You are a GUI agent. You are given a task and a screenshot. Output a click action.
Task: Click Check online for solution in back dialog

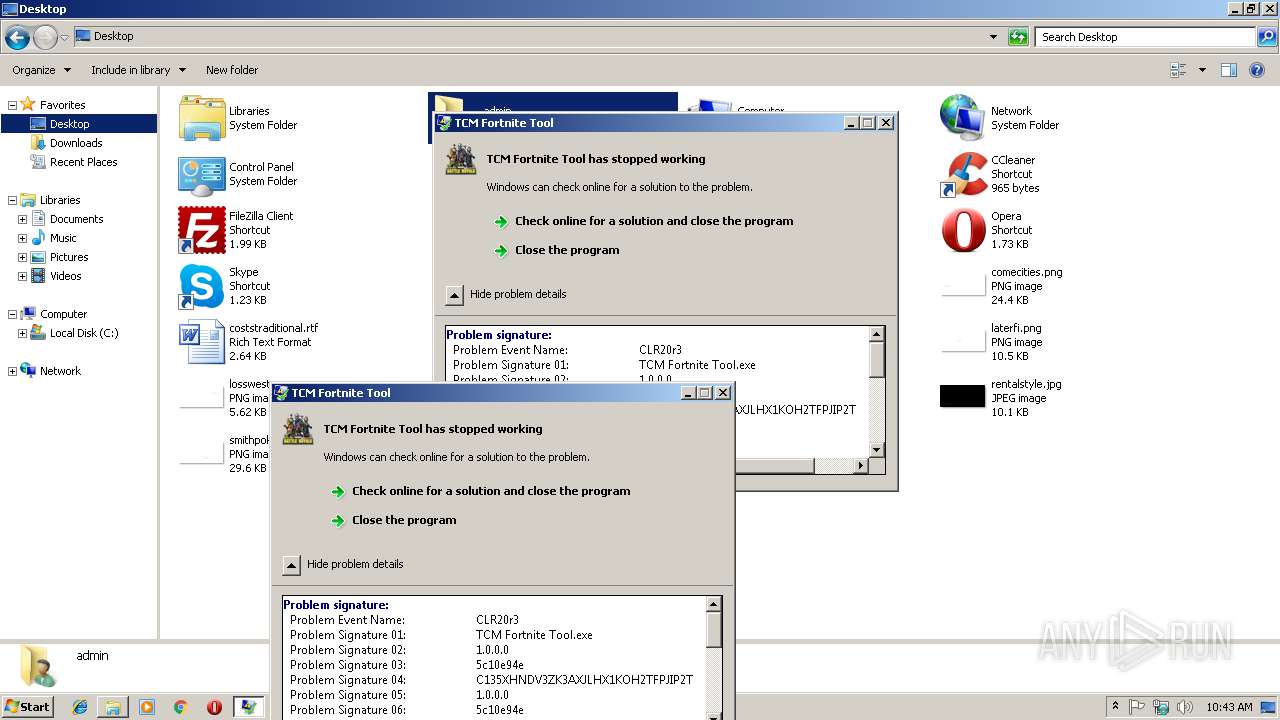[x=654, y=221]
